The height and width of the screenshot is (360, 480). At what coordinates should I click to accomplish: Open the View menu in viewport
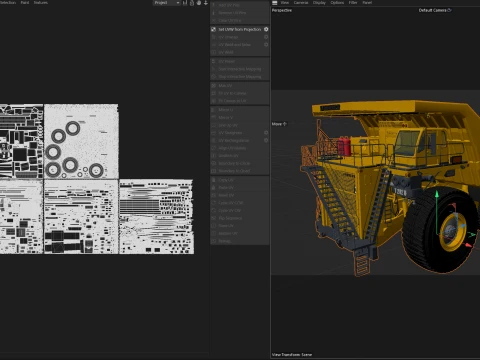(285, 3)
